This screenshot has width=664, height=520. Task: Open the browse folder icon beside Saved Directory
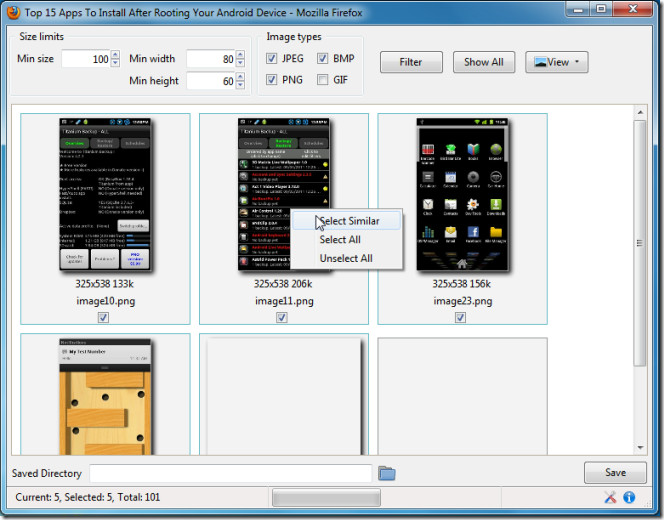(387, 473)
